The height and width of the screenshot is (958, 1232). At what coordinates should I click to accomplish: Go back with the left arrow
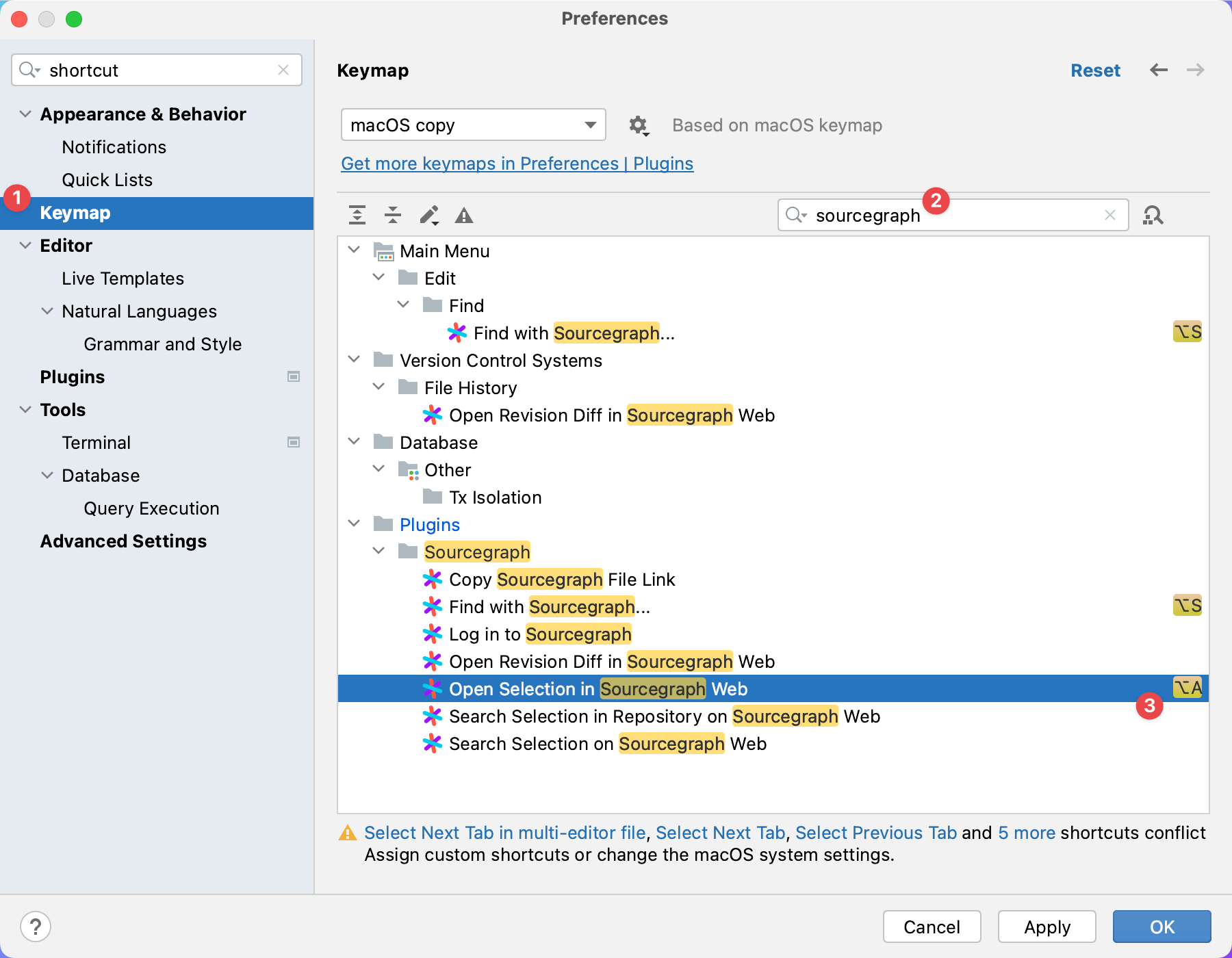[1159, 70]
